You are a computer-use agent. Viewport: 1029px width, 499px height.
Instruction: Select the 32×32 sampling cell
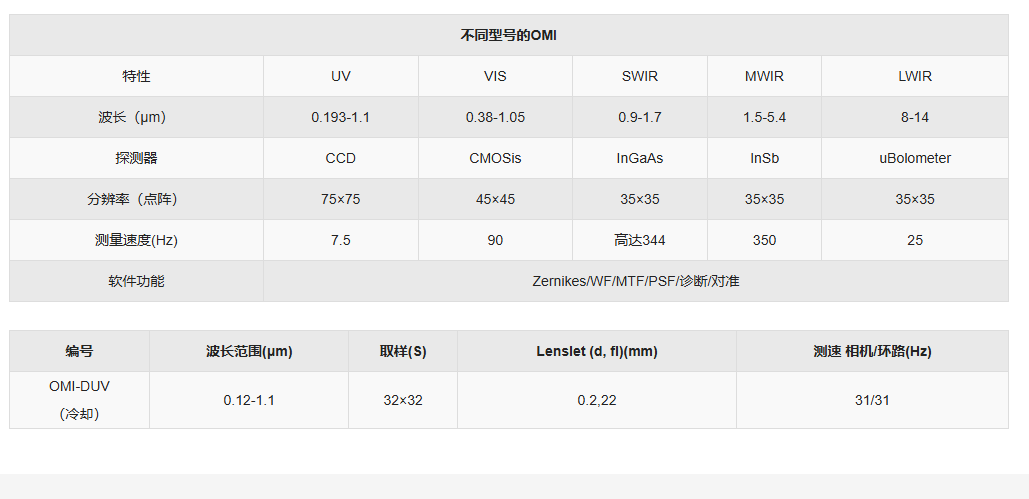point(403,400)
